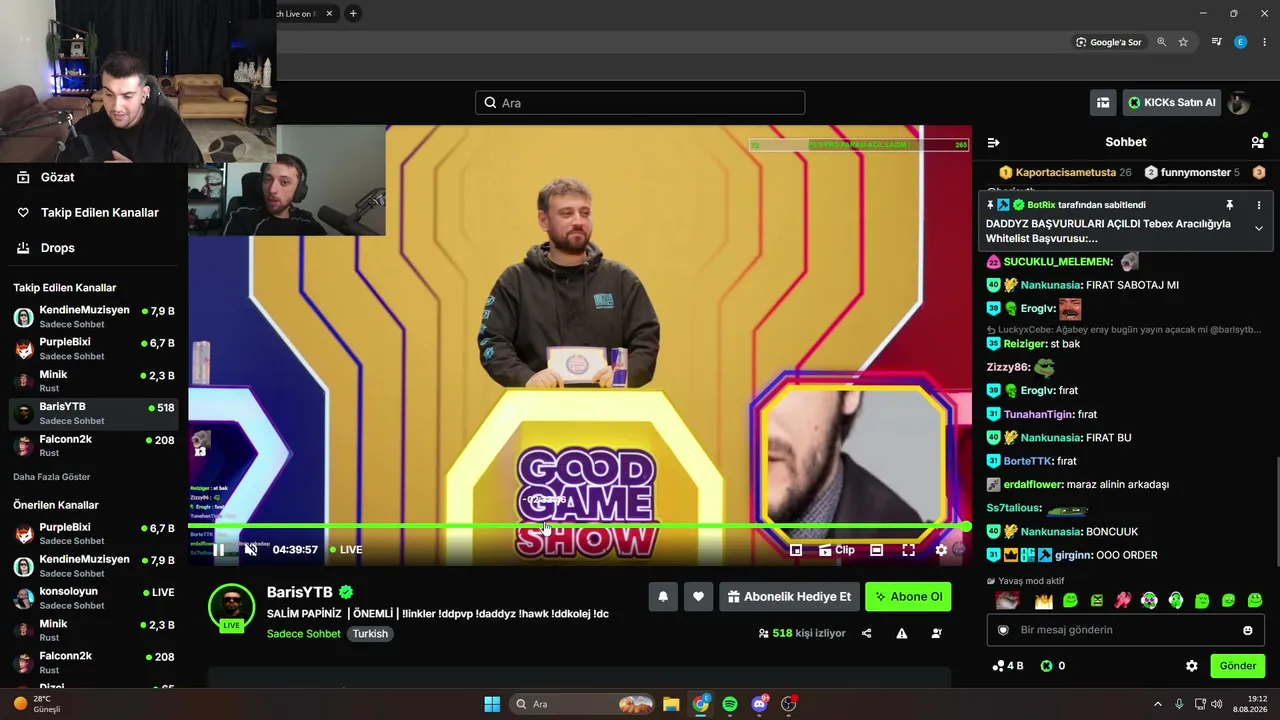Unmute the video player volume

pyautogui.click(x=251, y=549)
